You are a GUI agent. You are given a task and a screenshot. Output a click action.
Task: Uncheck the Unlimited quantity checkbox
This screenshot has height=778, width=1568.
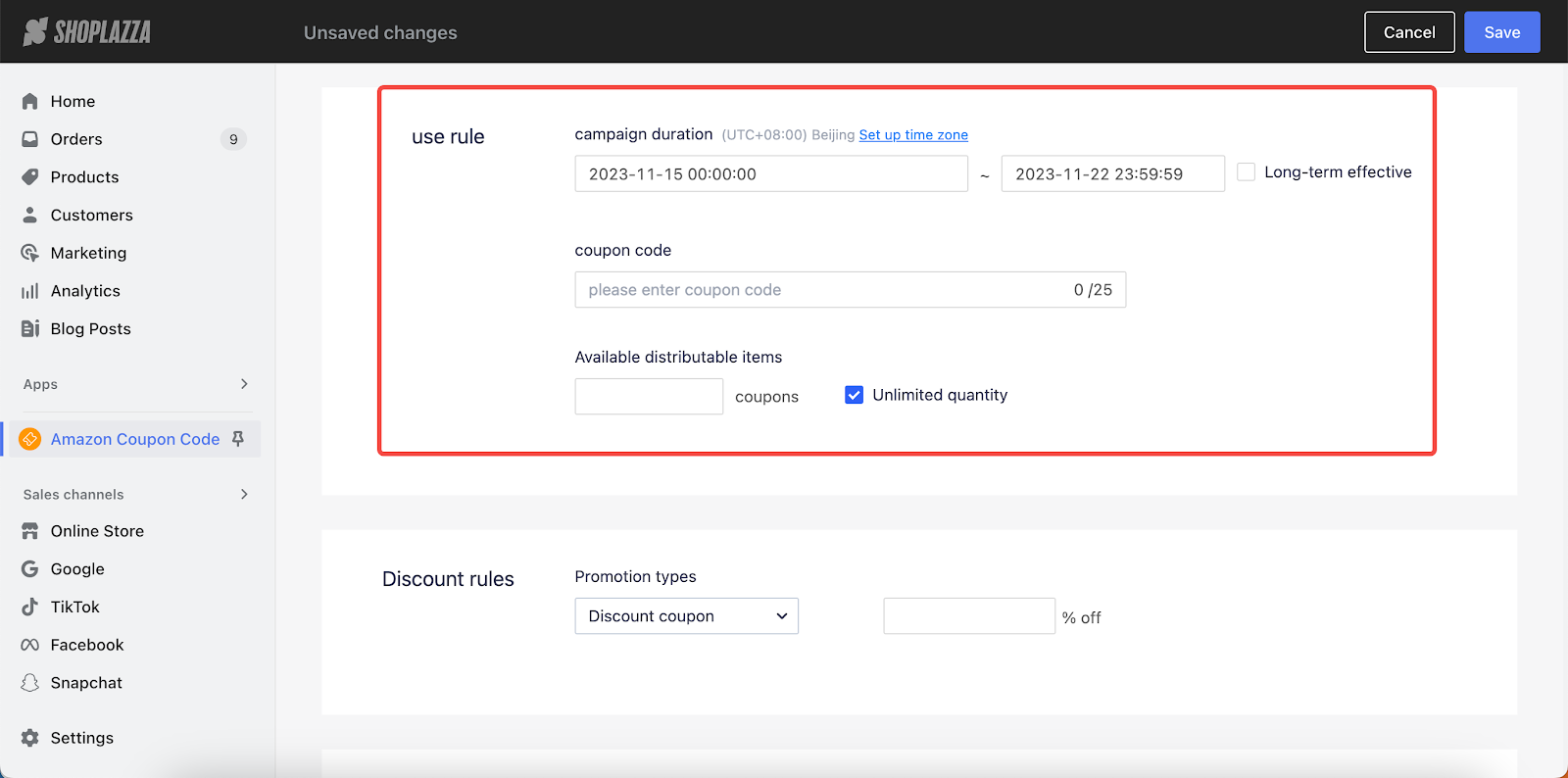tap(855, 395)
